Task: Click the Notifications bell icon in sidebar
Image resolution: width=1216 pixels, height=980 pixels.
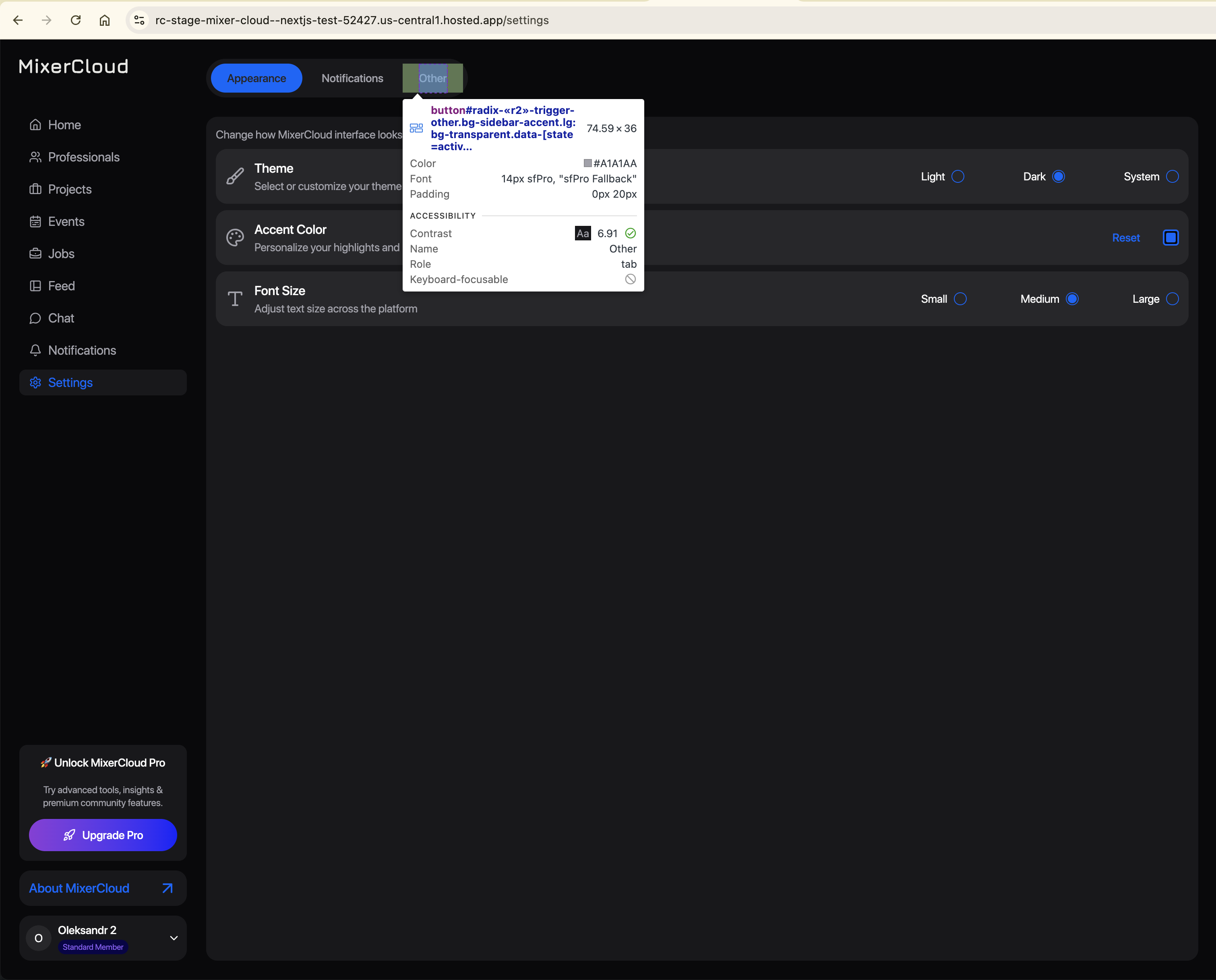Action: click(35, 351)
